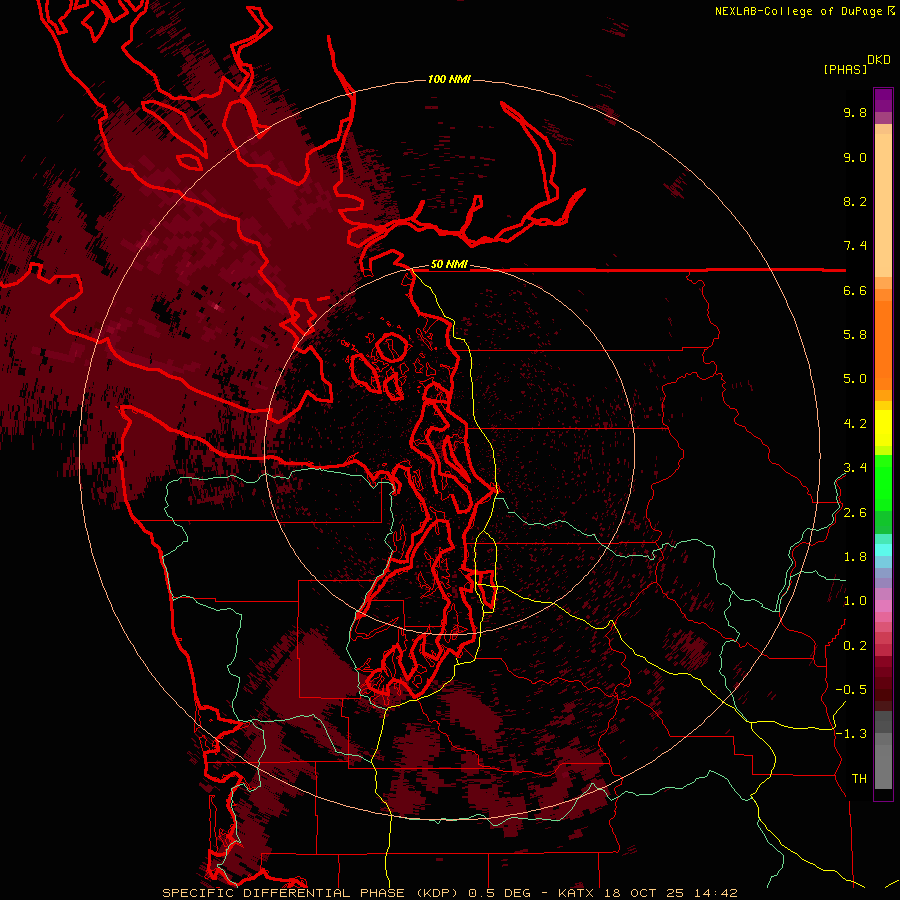
Task: Click the 1.8 value on the color scale
Action: tap(855, 557)
